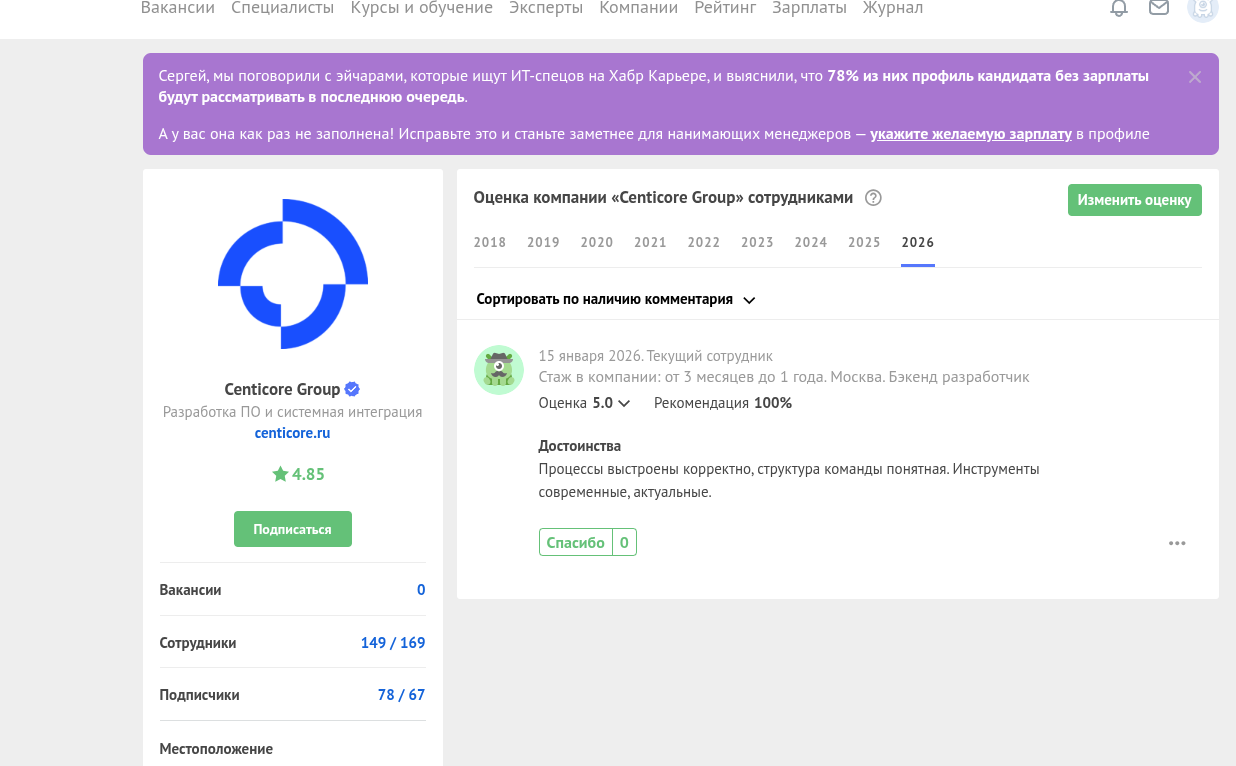The height and width of the screenshot is (766, 1236).
Task: Select the 2025 year tab
Action: pos(864,243)
